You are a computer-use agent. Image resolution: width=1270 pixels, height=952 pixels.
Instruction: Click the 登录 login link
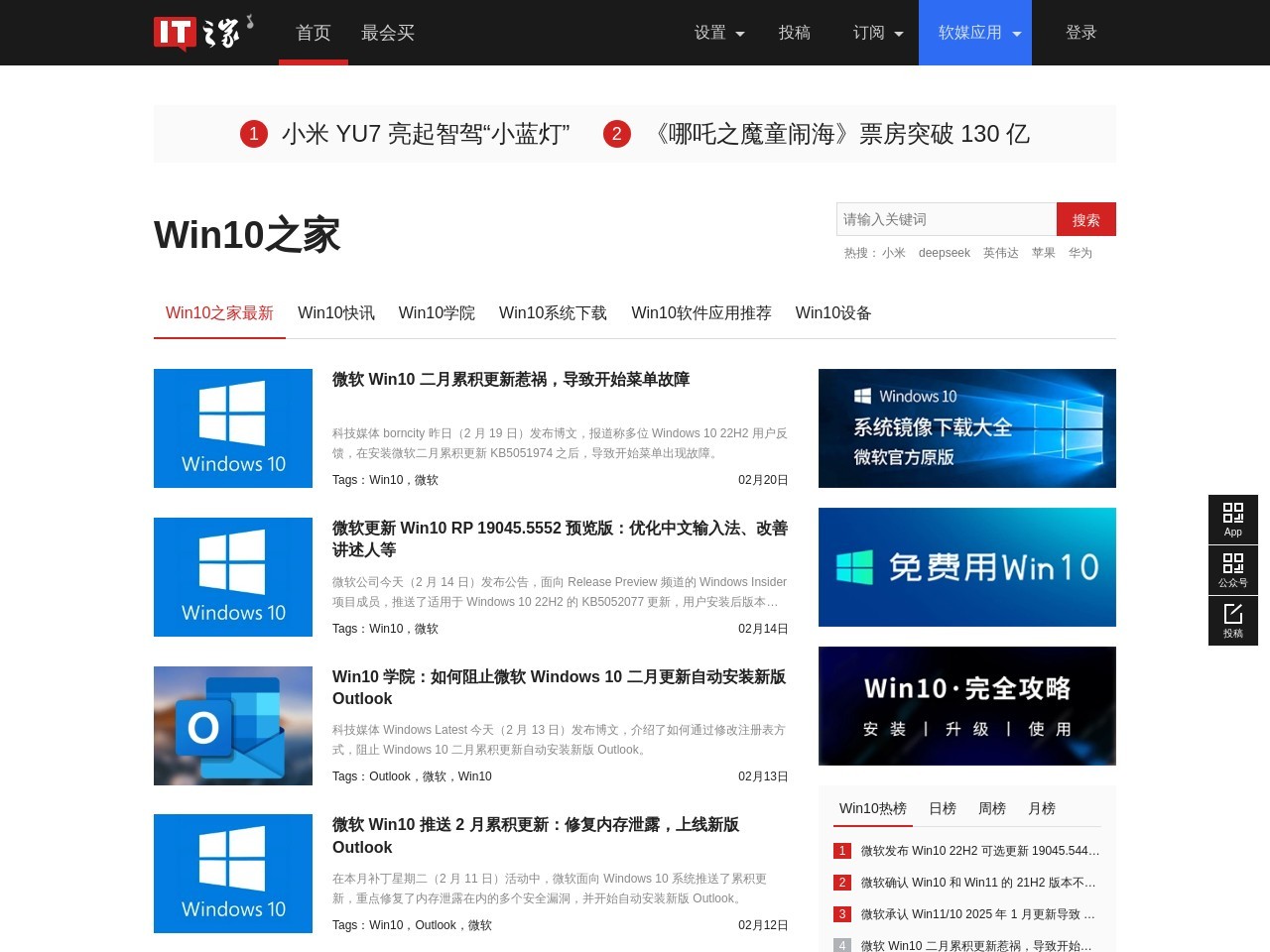[x=1081, y=33]
